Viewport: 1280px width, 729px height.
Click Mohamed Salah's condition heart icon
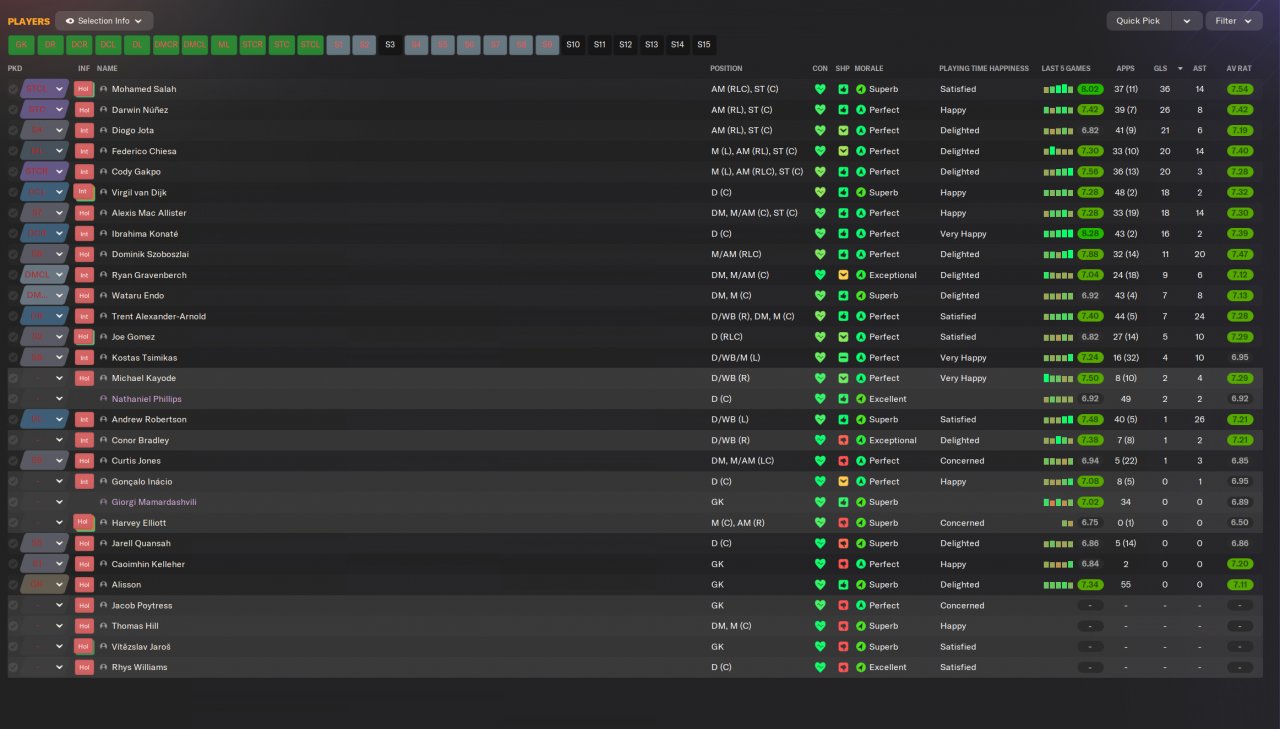tap(820, 89)
